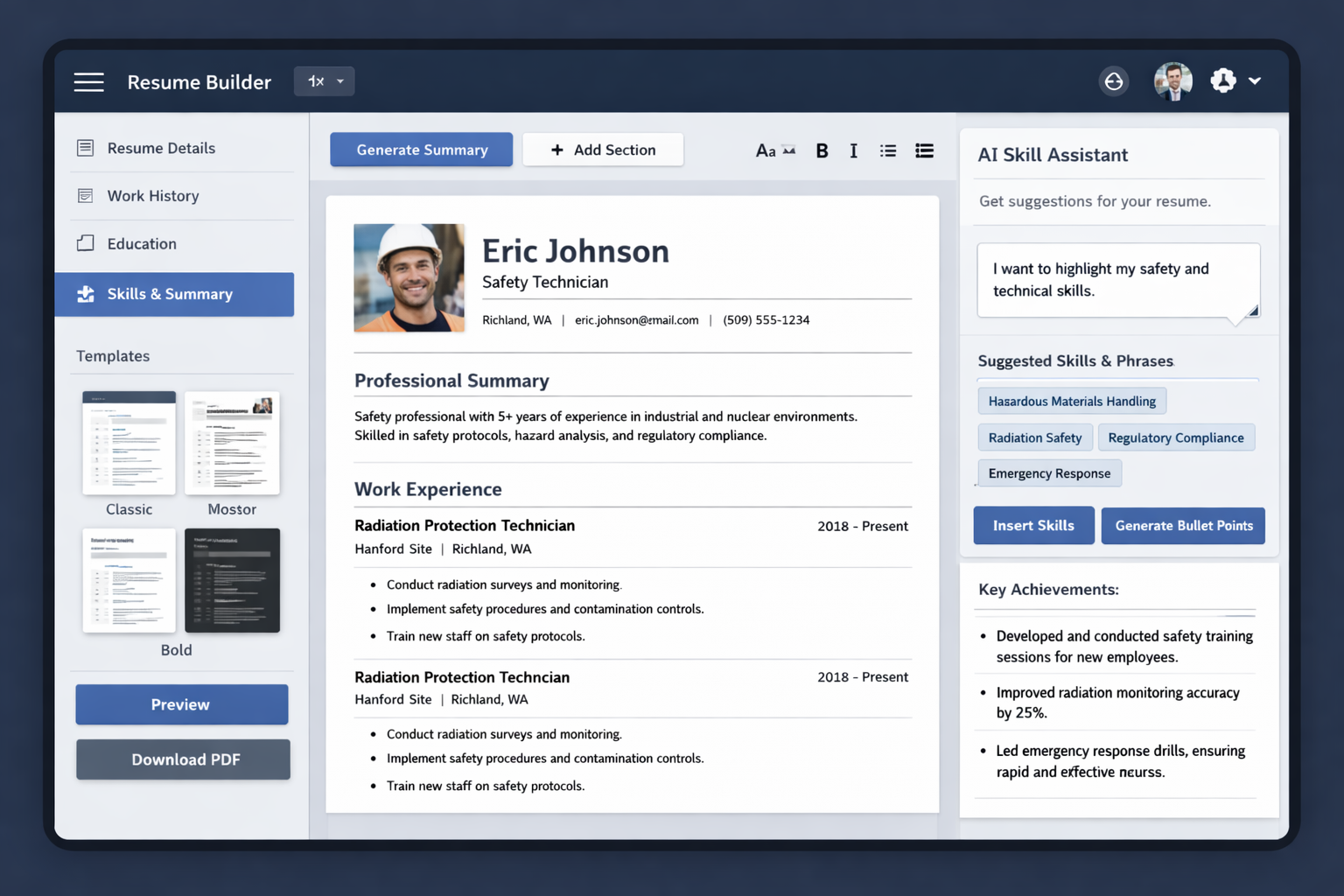
Task: Download the resume as PDF
Action: tap(182, 759)
